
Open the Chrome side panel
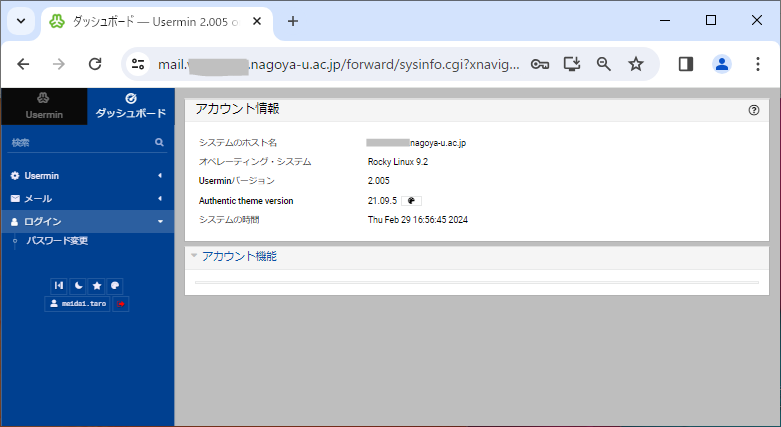(x=686, y=64)
